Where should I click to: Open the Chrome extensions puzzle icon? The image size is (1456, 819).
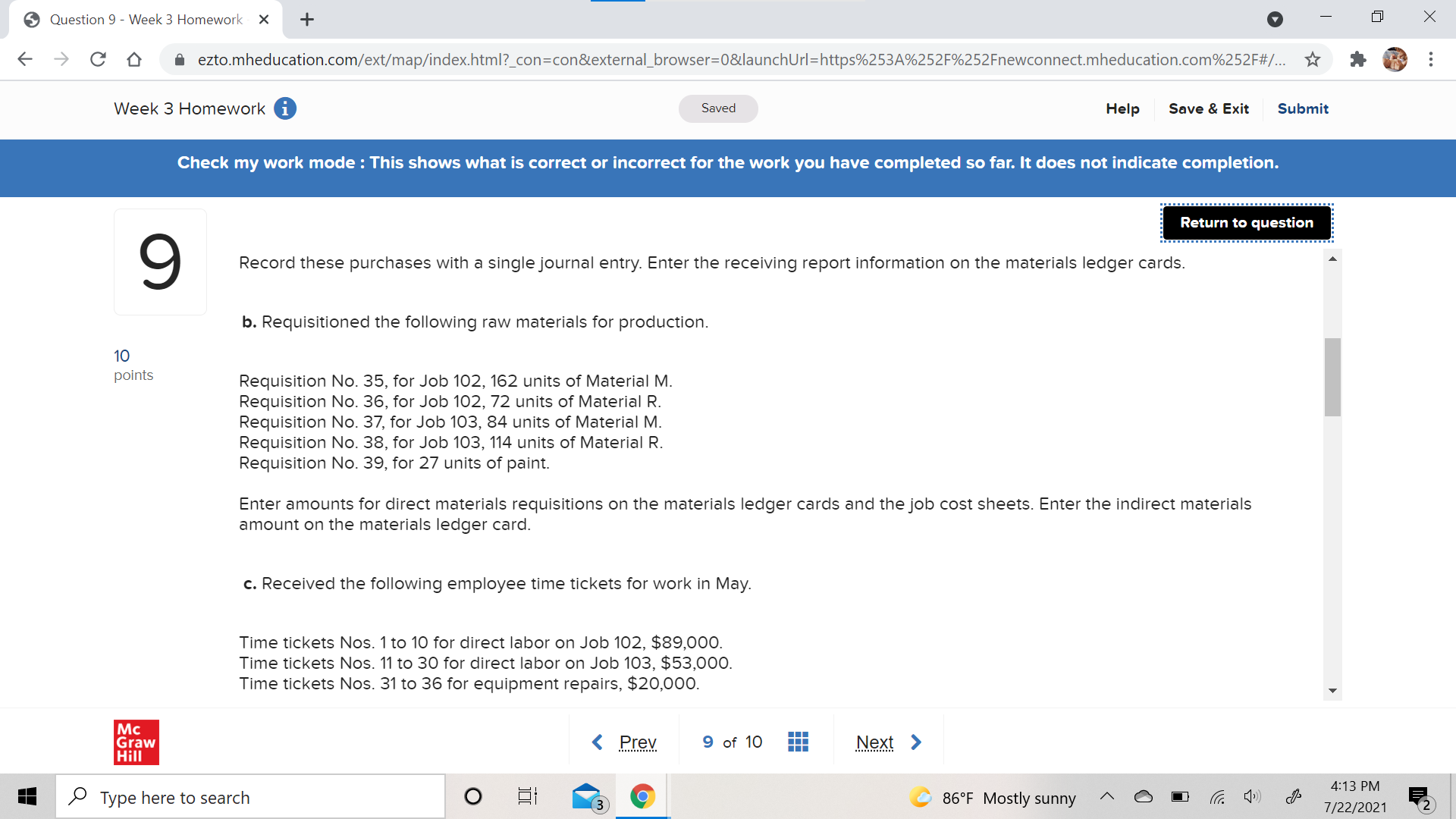point(1358,59)
